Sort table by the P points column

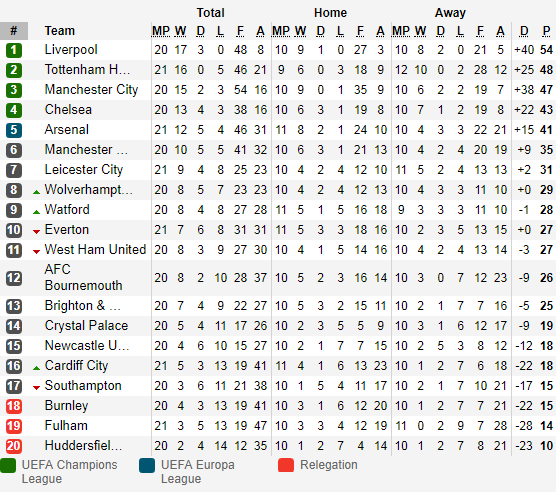[546, 31]
